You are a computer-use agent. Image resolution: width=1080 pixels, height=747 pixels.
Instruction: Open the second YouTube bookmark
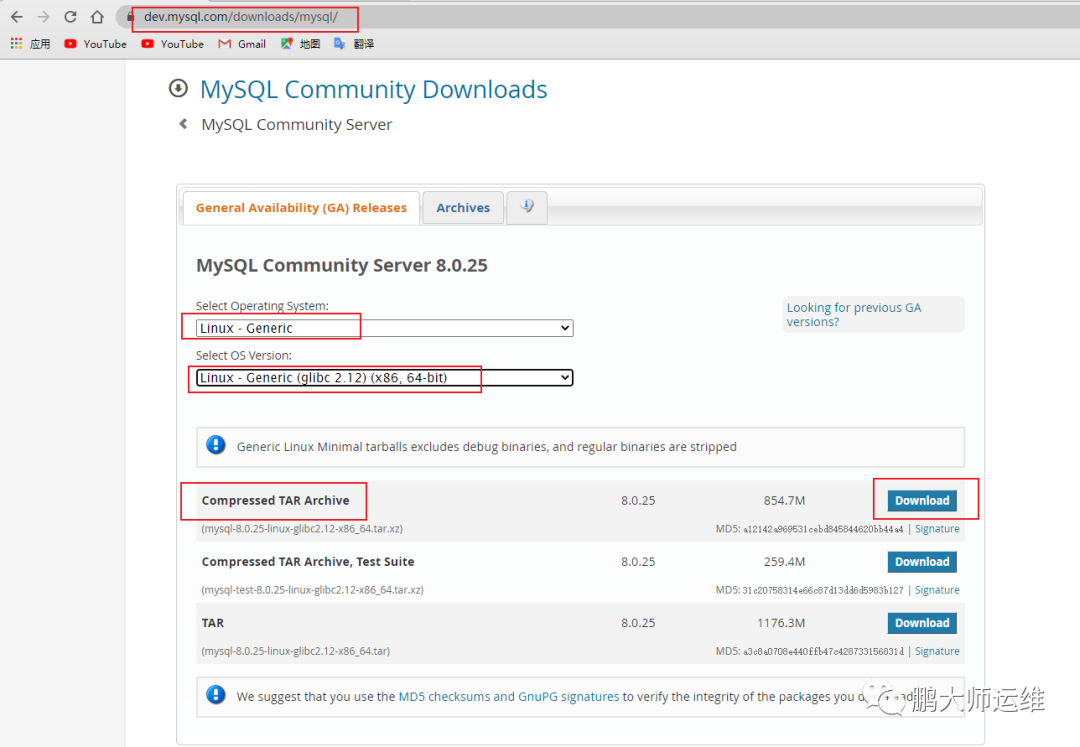[x=173, y=43]
